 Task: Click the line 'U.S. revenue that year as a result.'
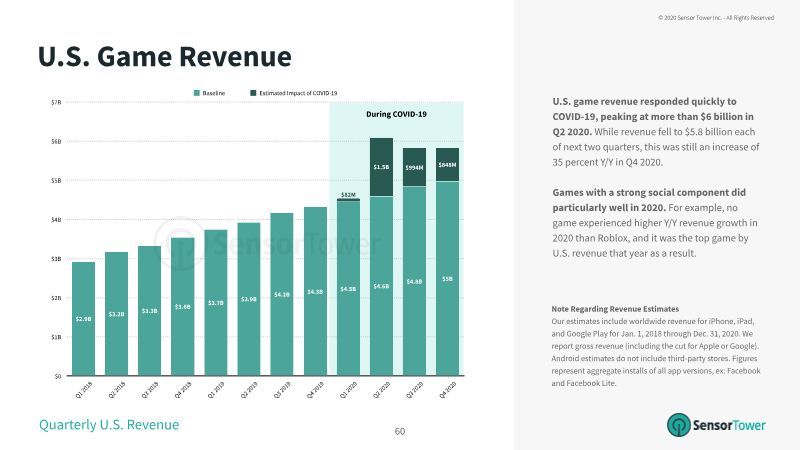coord(624,254)
